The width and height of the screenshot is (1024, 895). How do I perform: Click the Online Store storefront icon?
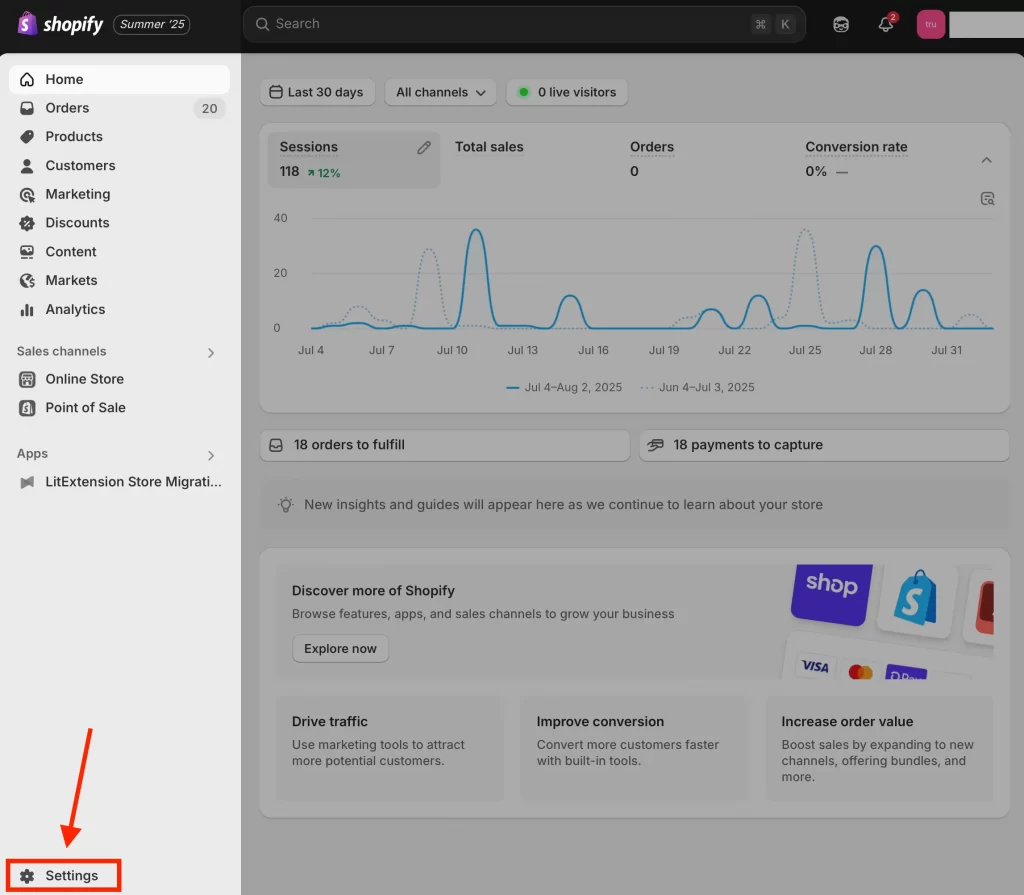click(27, 379)
